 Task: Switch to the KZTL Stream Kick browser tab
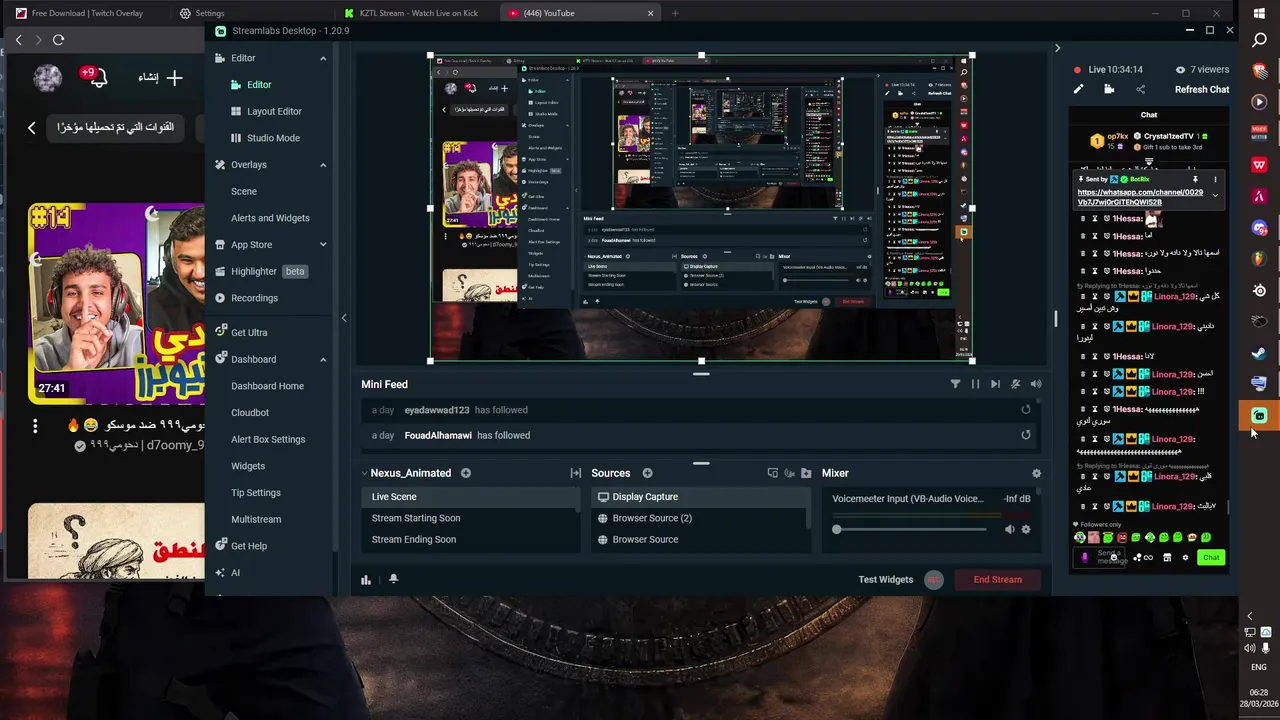[x=410, y=13]
